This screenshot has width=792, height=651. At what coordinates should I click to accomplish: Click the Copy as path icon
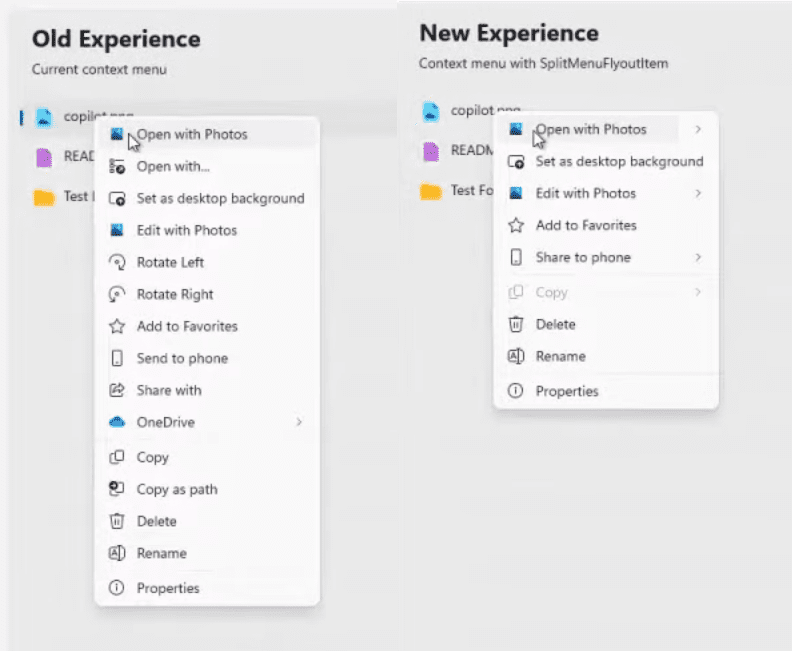click(117, 488)
